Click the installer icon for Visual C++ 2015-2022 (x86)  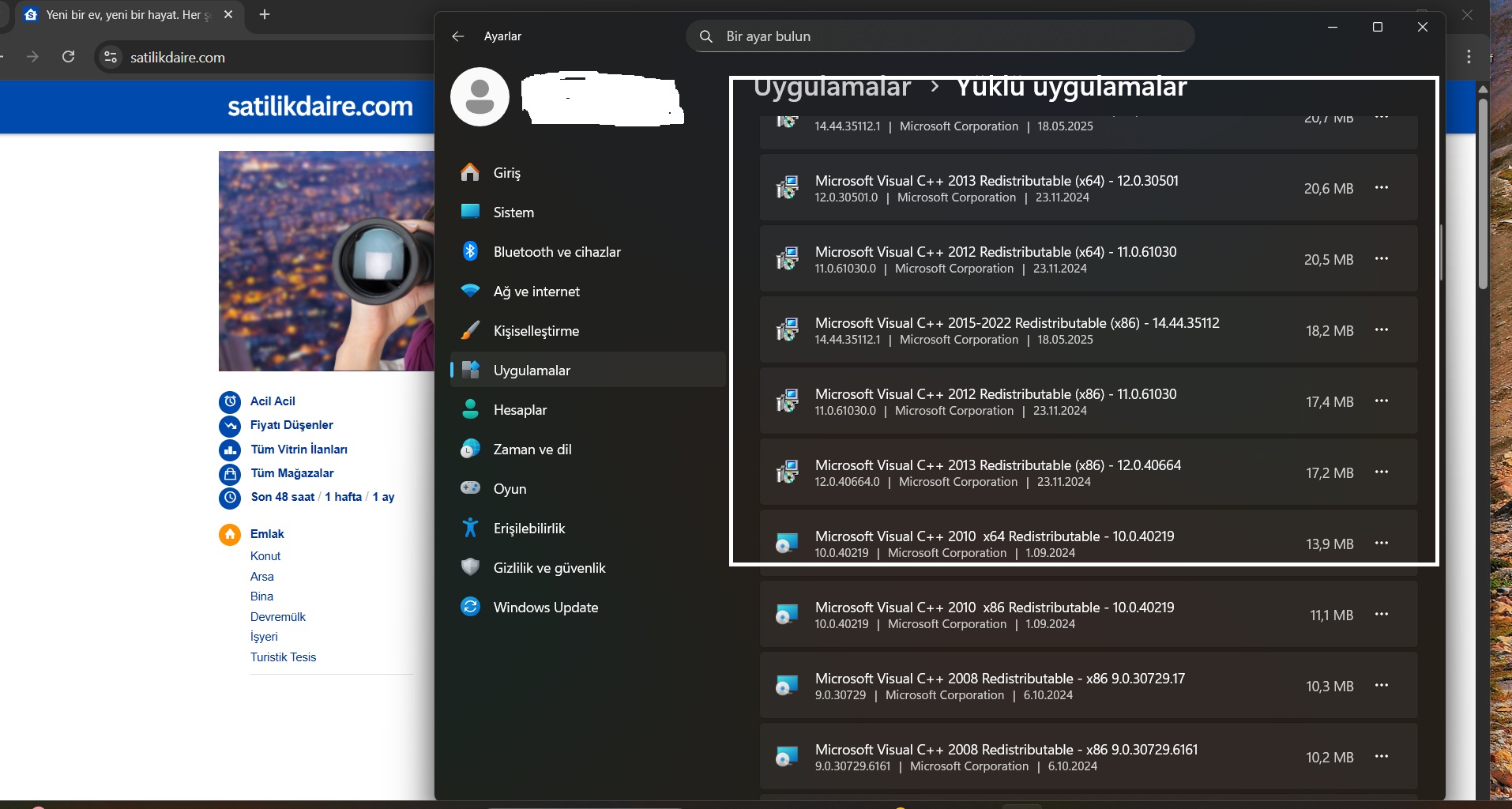tap(788, 329)
